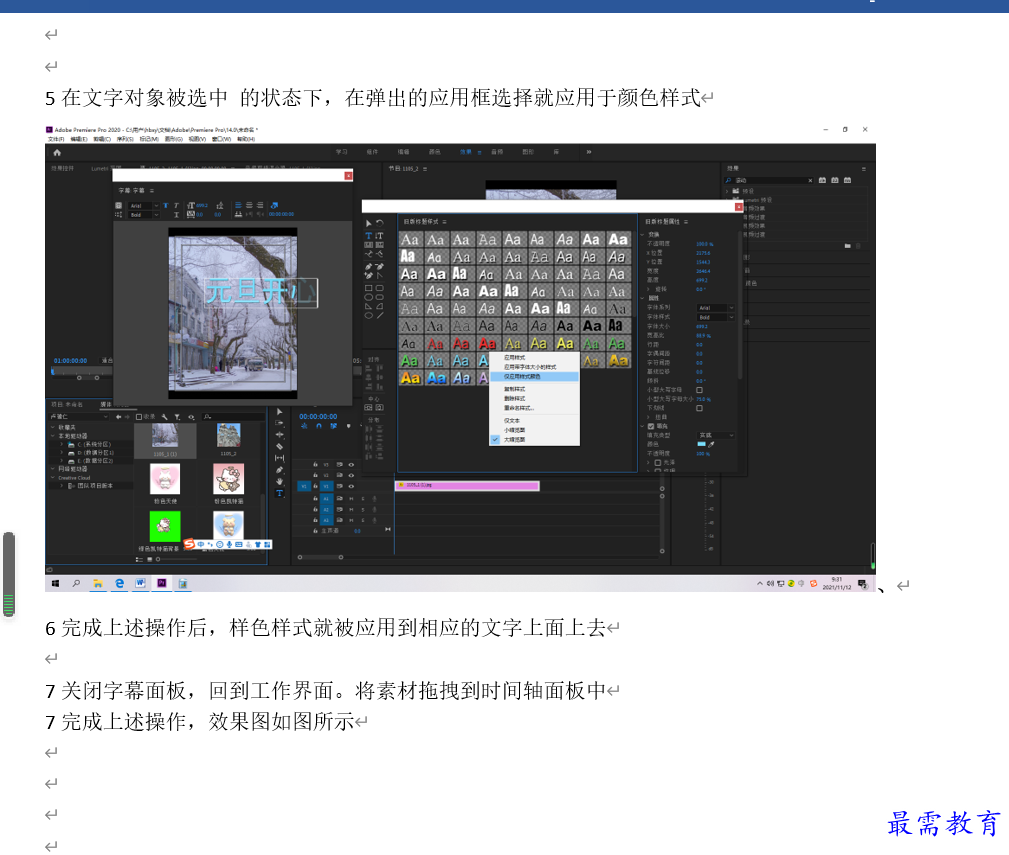Select the Line tool in the title toolbox
This screenshot has width=1009, height=855.
click(380, 315)
